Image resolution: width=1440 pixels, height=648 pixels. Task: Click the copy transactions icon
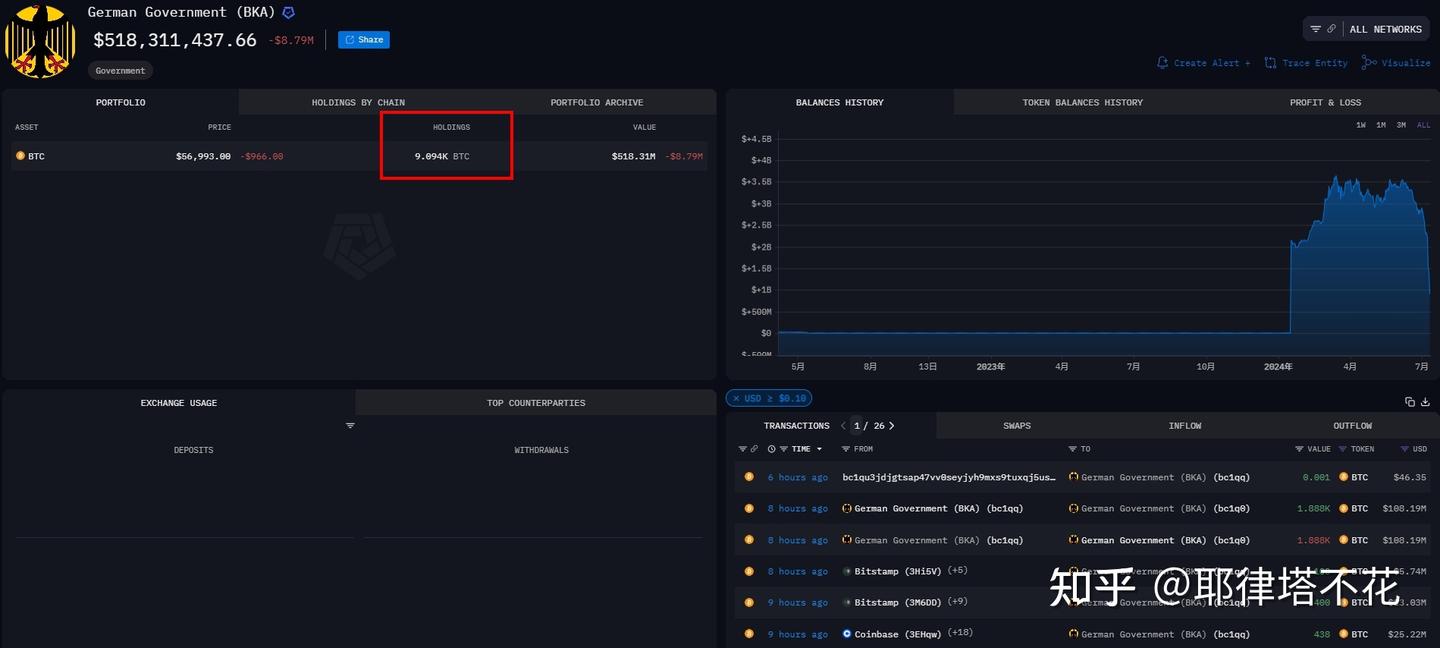coord(1410,402)
